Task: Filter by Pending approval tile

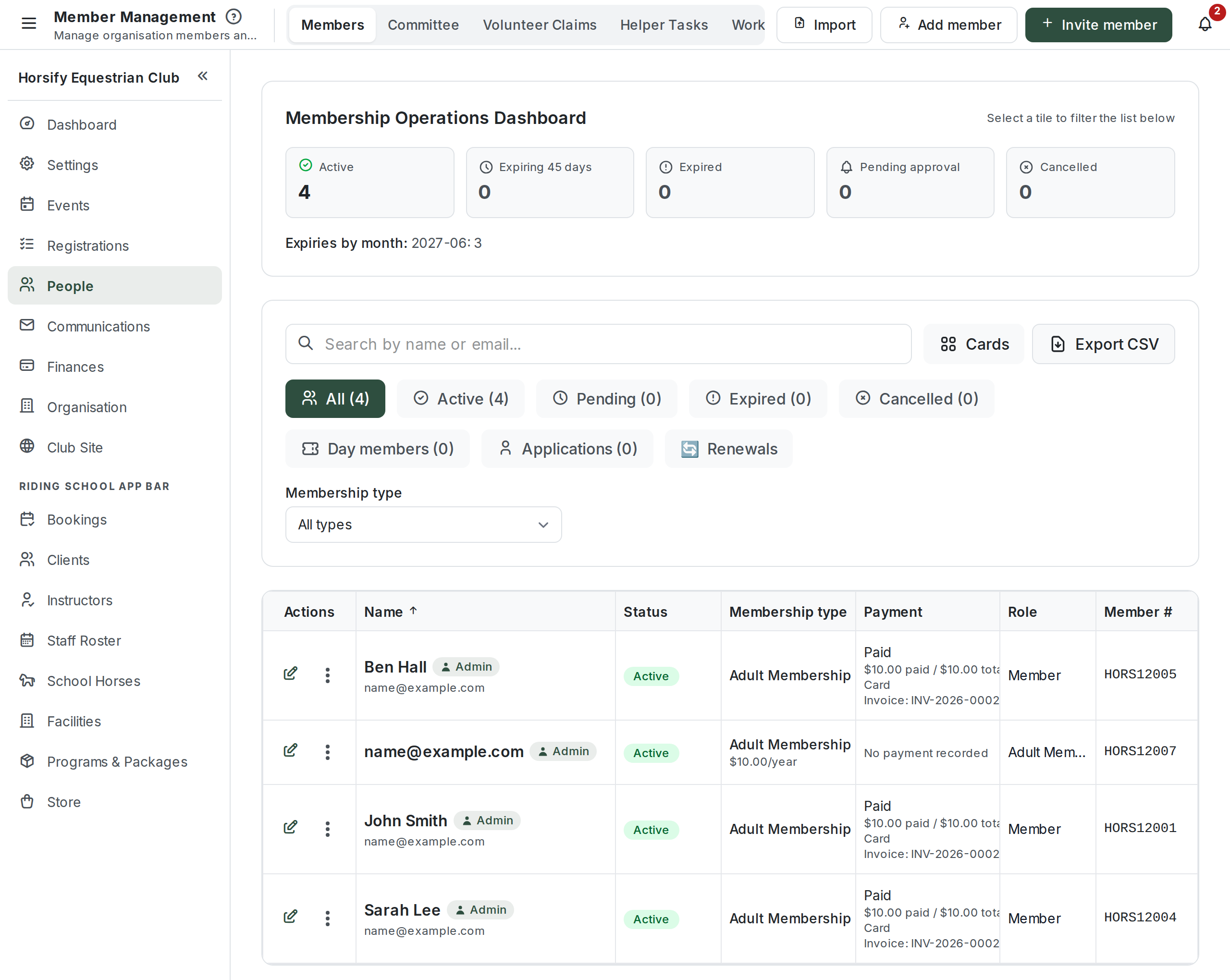Action: pos(910,183)
